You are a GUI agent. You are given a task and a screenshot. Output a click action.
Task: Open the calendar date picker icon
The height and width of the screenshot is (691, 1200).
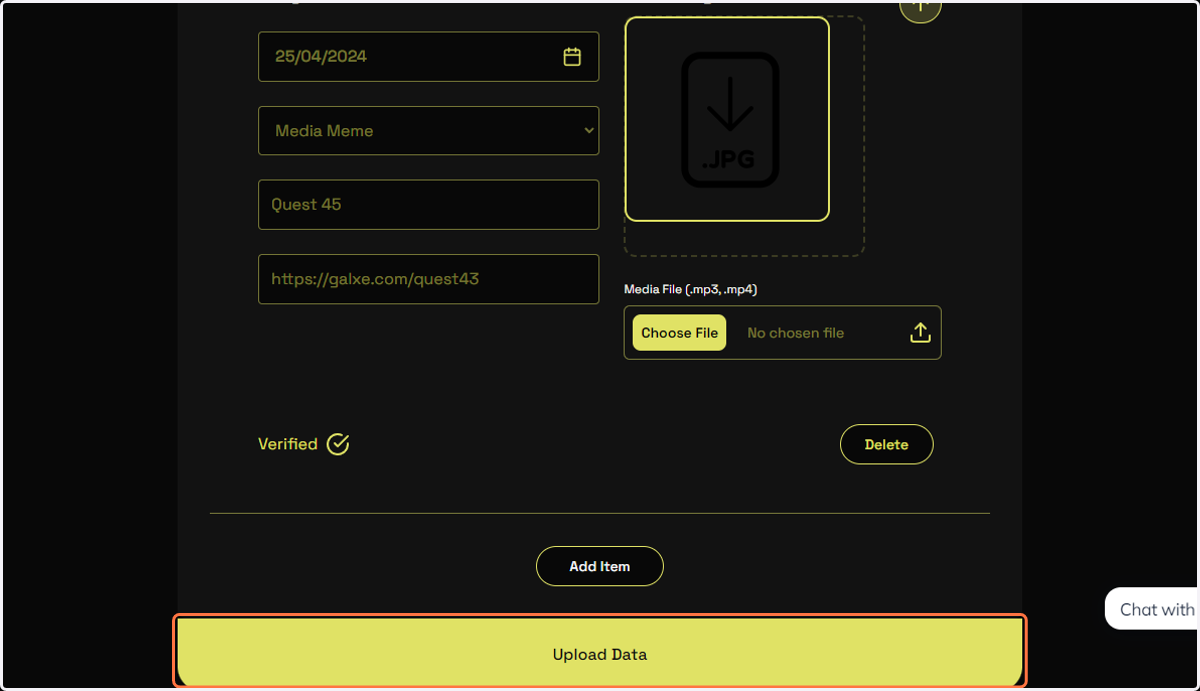tap(572, 57)
